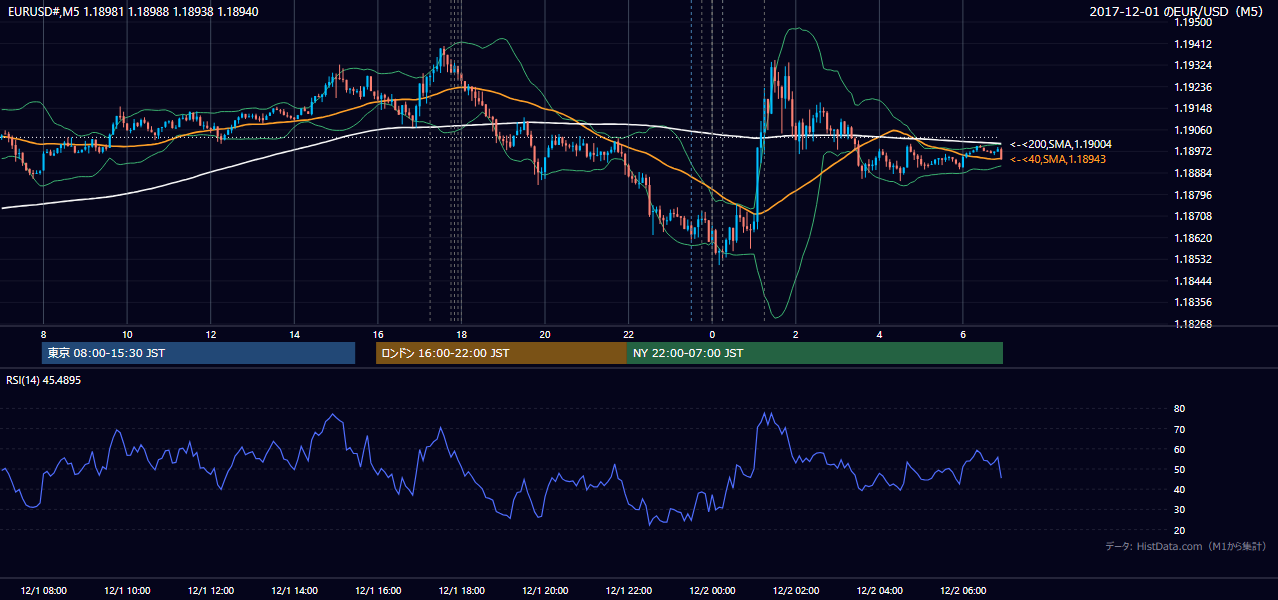Click the 1.18972 price axis label
The width and height of the screenshot is (1278, 600).
1193,151
